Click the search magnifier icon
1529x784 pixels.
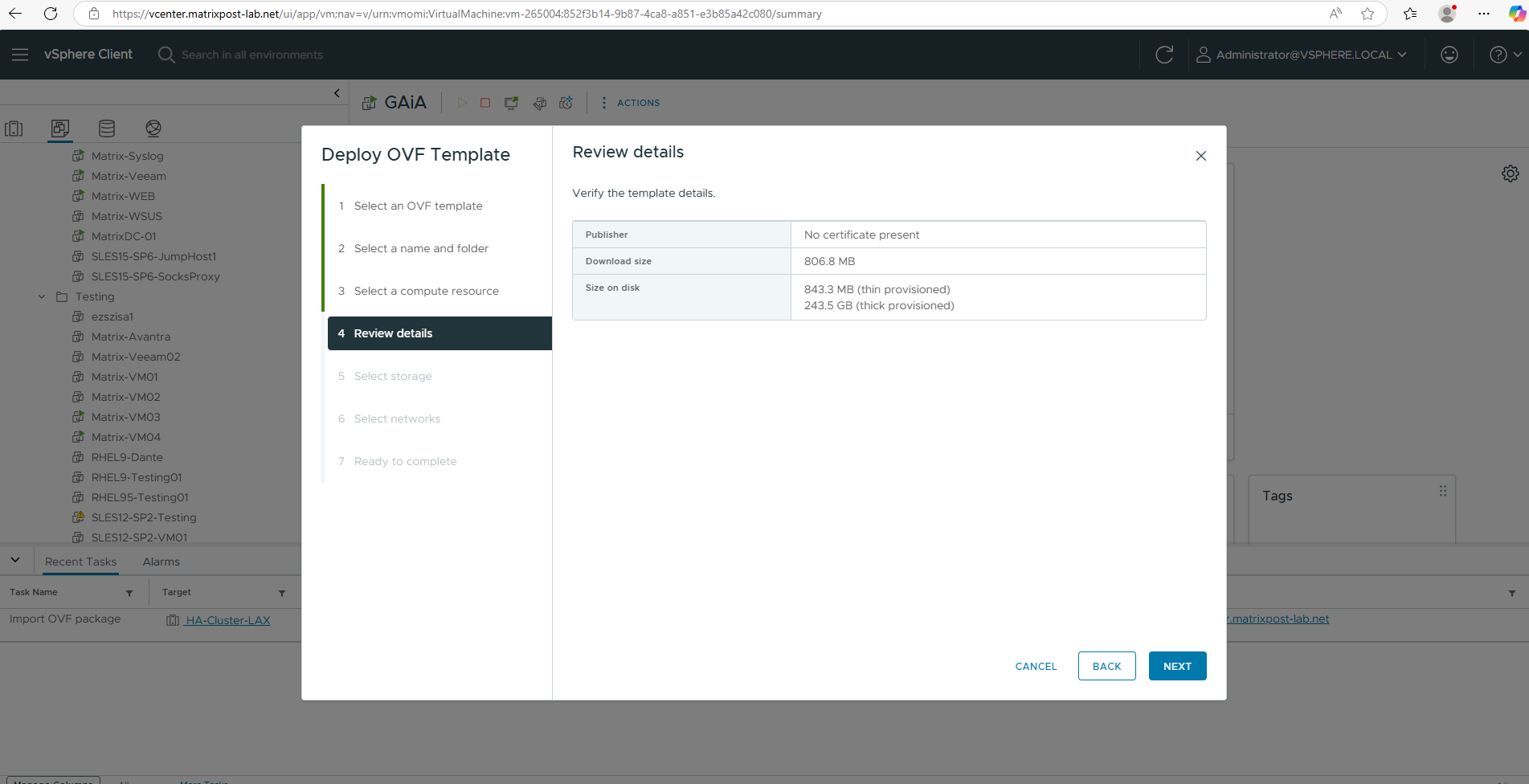point(166,55)
